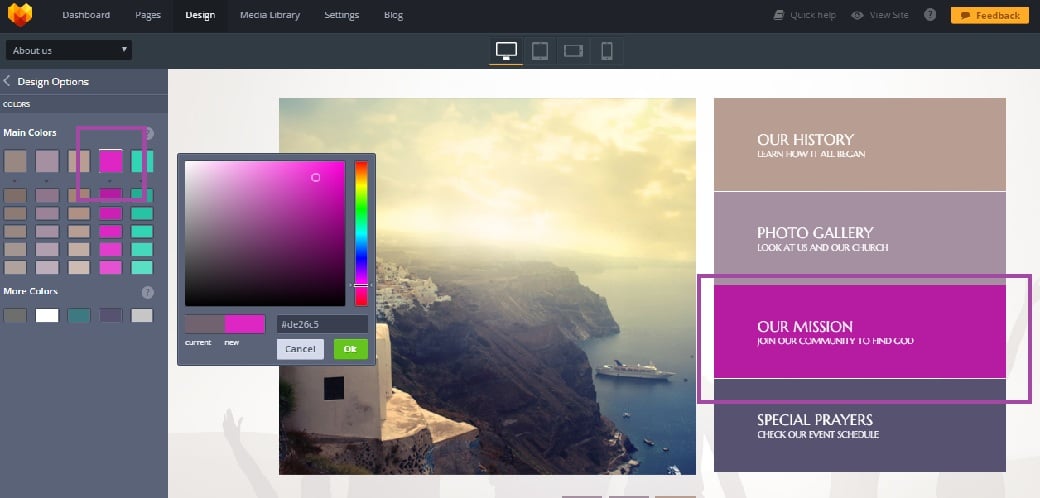Click the orange Feedback button

[987, 15]
